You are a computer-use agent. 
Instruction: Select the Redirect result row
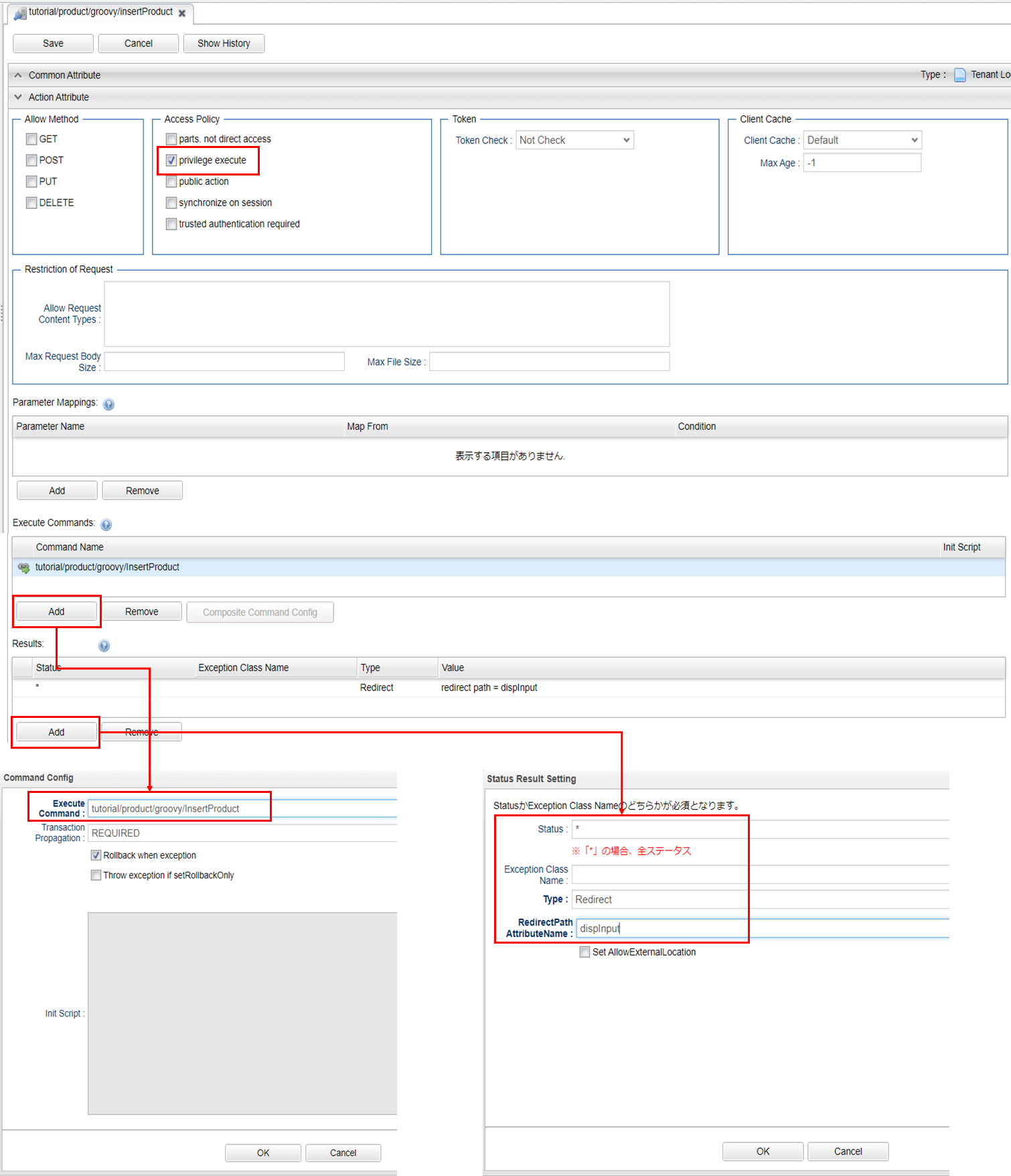click(x=509, y=688)
